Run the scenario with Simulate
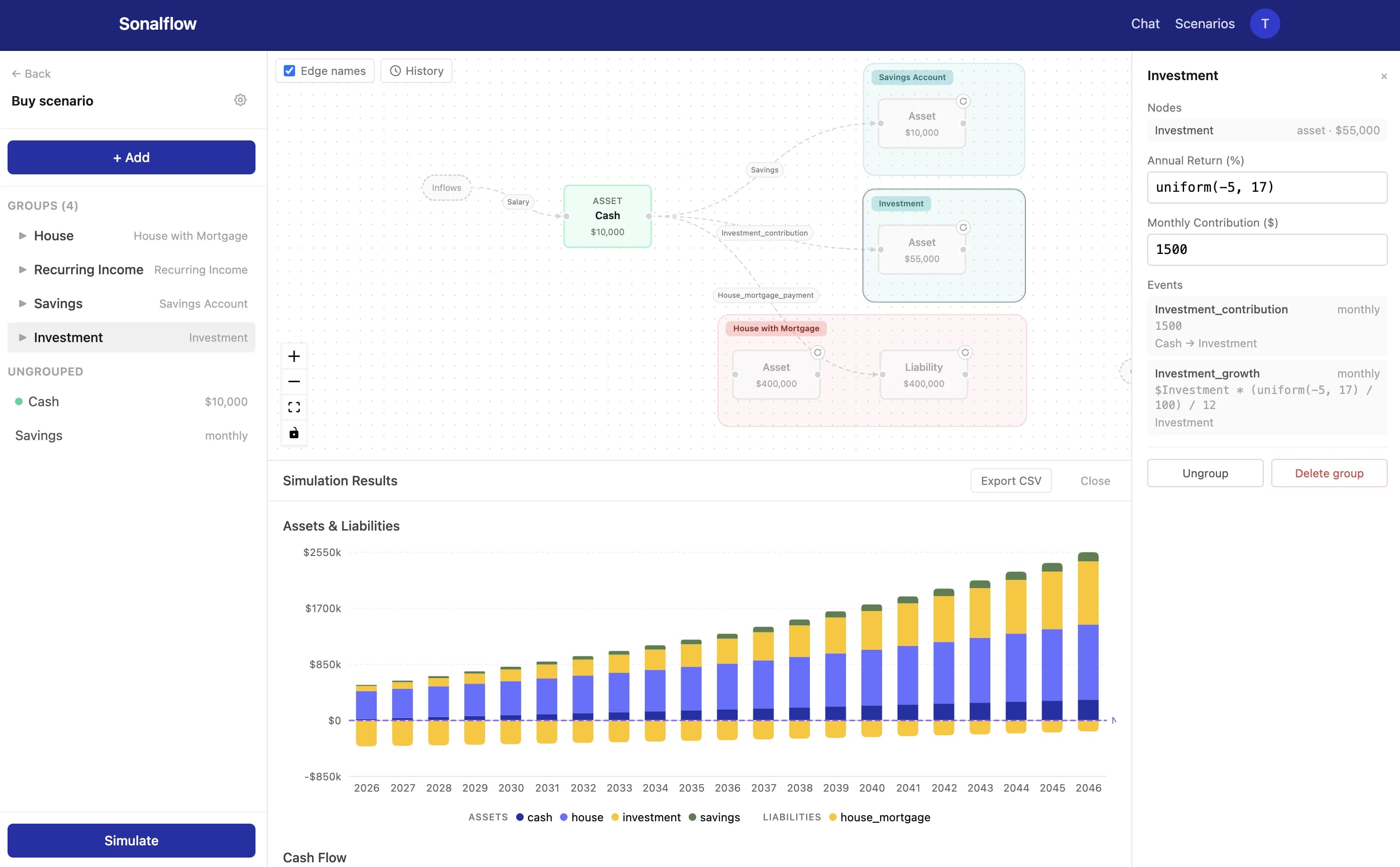Screen dimensions: 1400x867 click(131, 840)
